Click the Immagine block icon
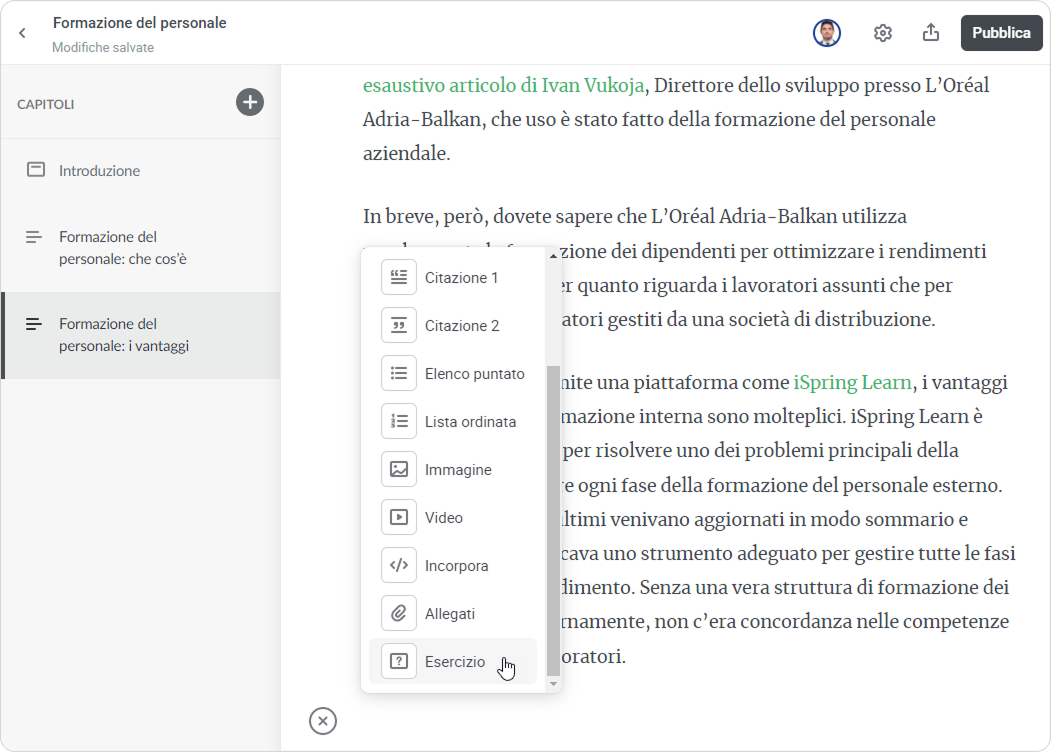The width and height of the screenshot is (1051, 752). coord(399,470)
